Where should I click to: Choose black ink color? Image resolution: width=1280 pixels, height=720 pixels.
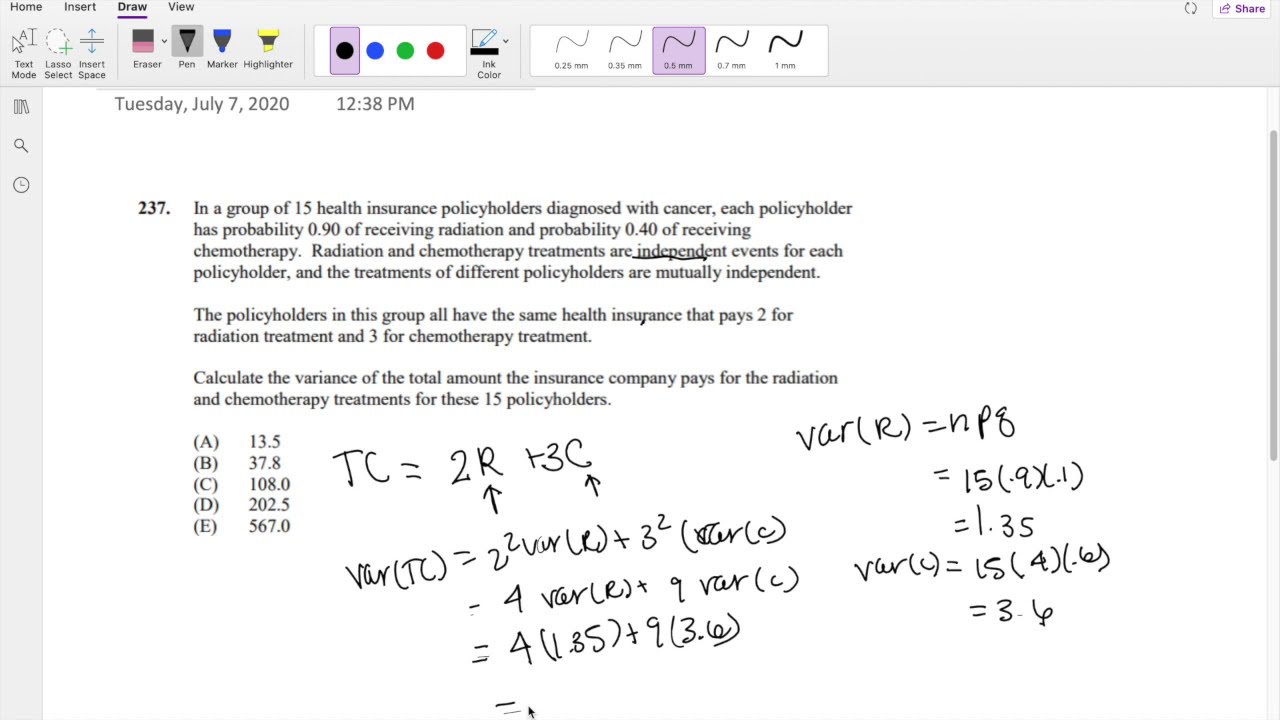(345, 51)
